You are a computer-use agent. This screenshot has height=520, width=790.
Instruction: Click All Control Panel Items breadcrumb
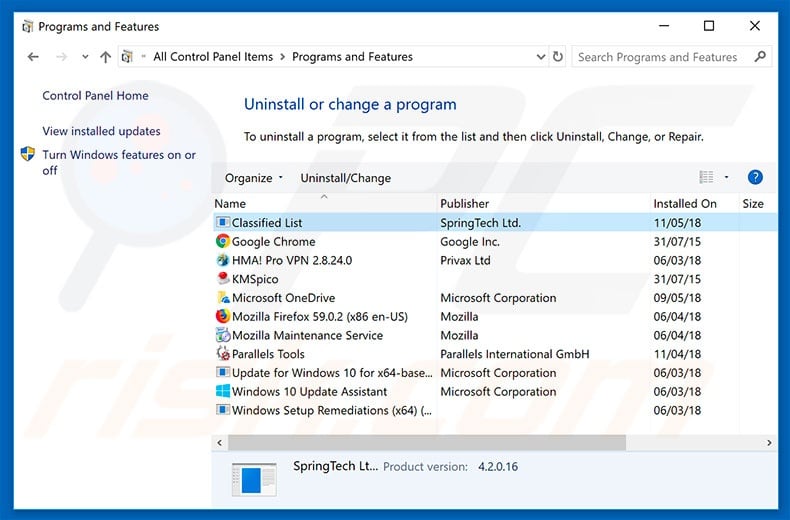213,56
